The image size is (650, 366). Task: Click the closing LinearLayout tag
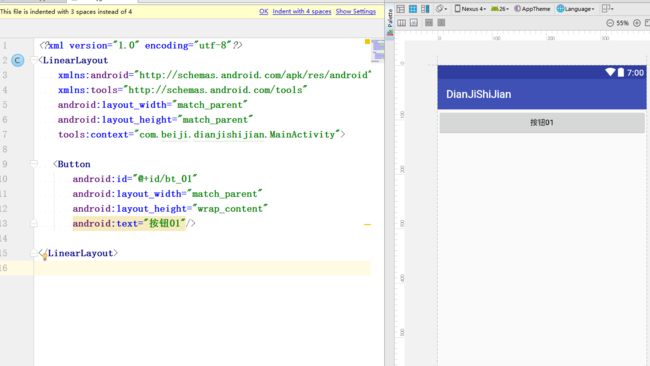coord(78,253)
